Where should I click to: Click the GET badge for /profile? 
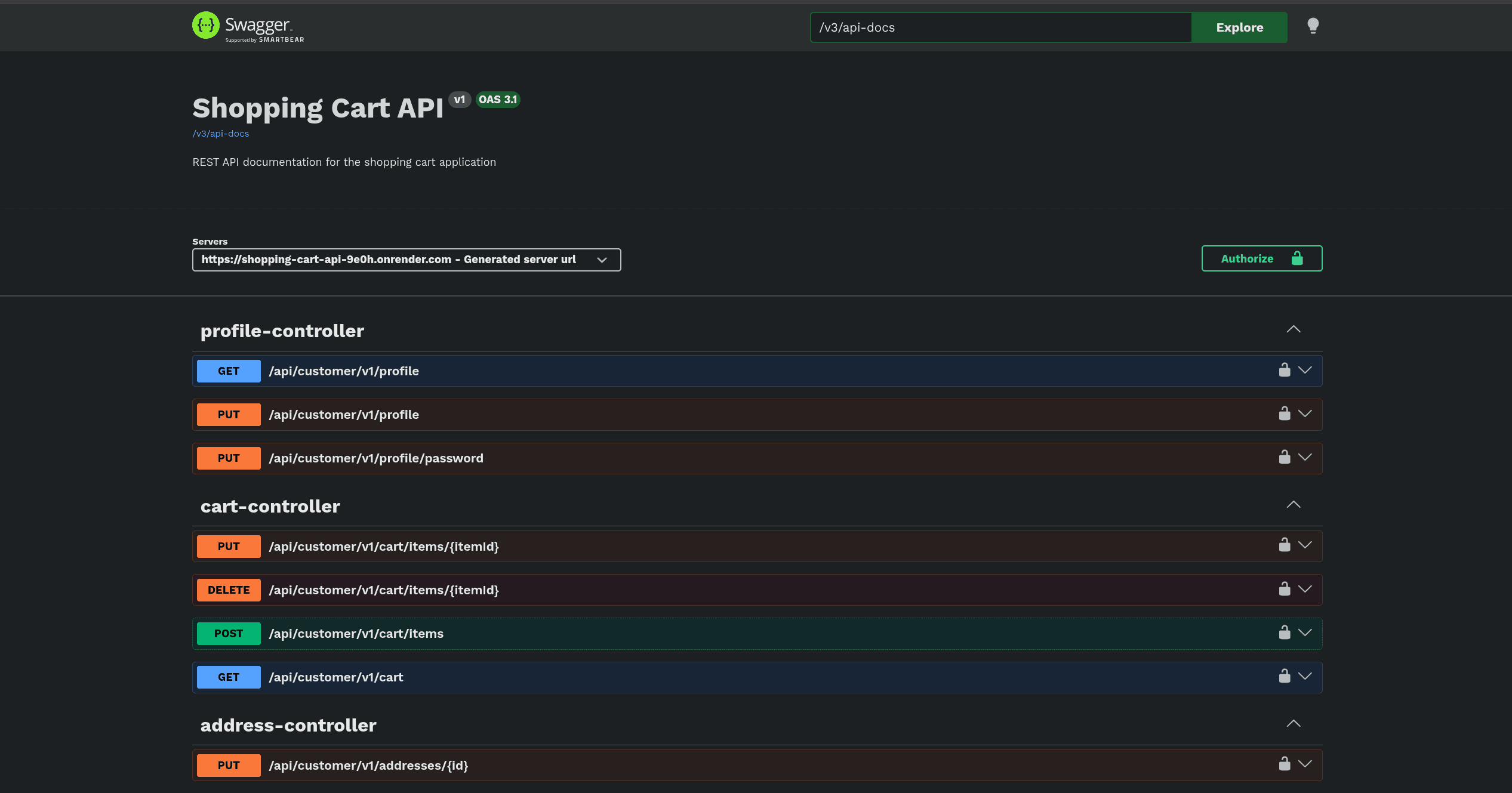click(229, 371)
